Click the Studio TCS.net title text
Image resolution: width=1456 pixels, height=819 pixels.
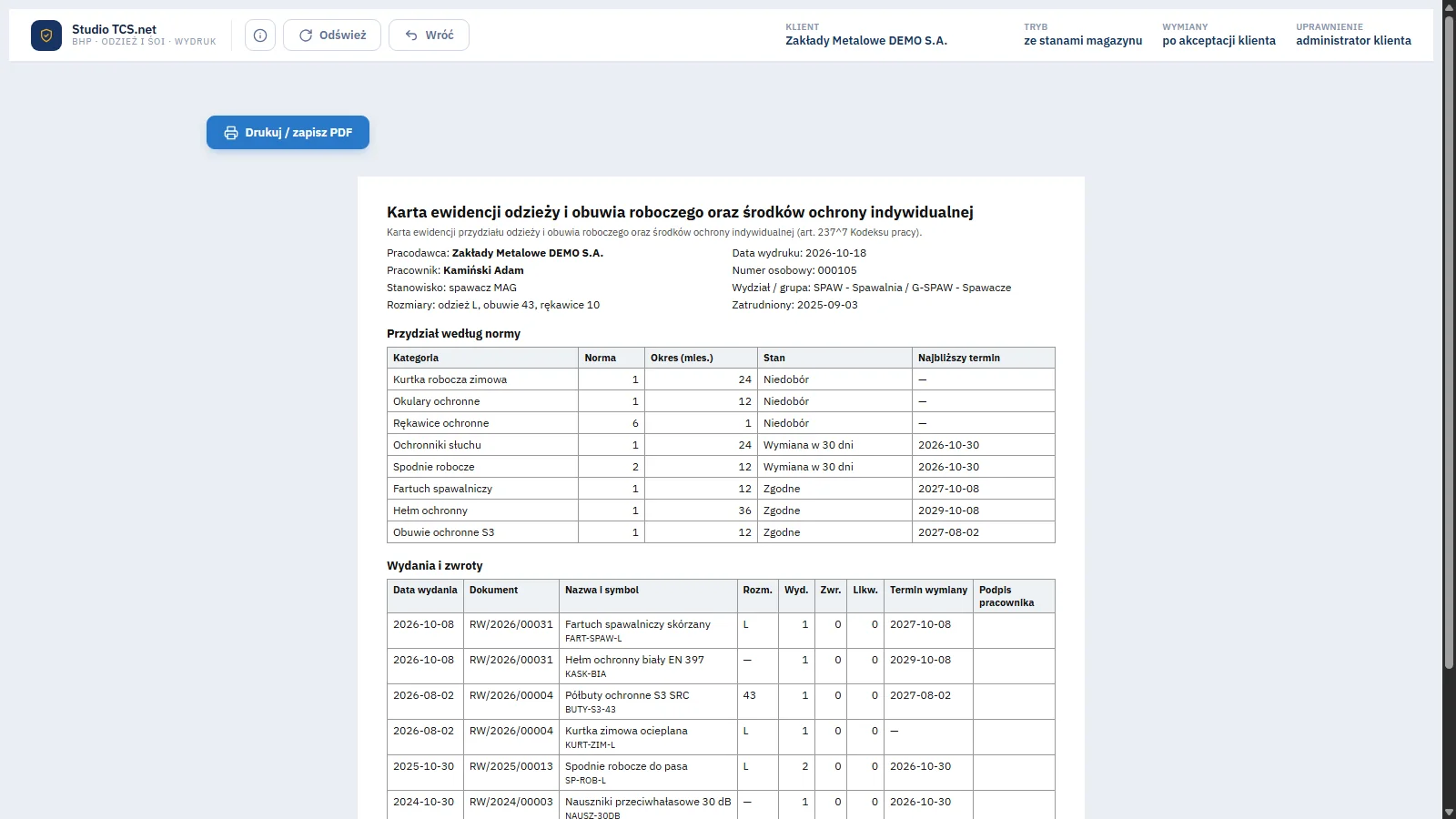[x=114, y=29]
